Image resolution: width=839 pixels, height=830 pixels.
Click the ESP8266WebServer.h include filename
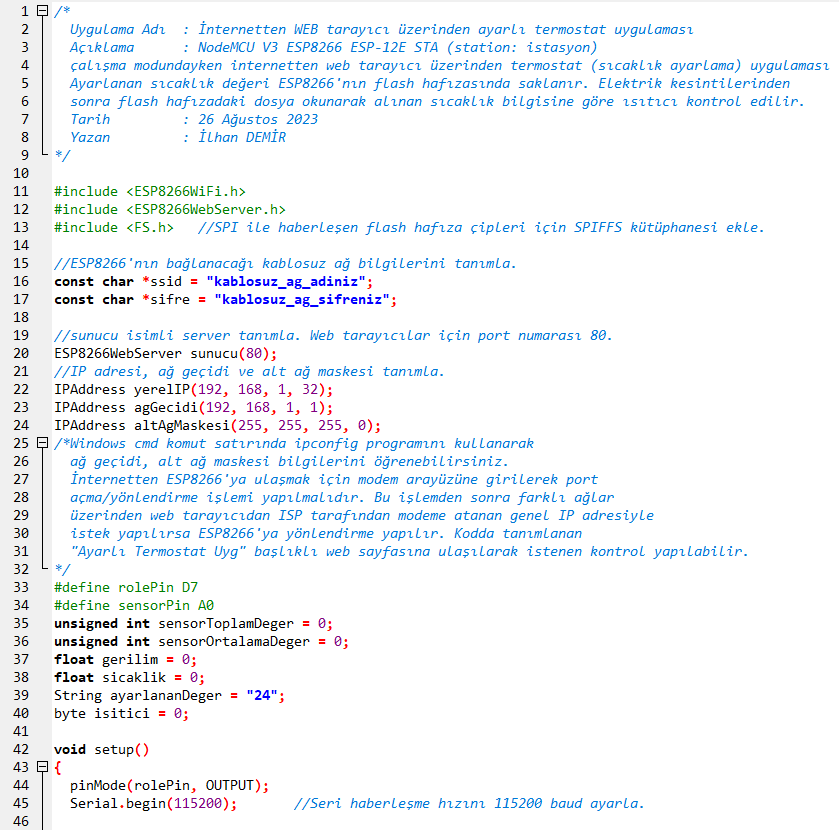click(205, 209)
